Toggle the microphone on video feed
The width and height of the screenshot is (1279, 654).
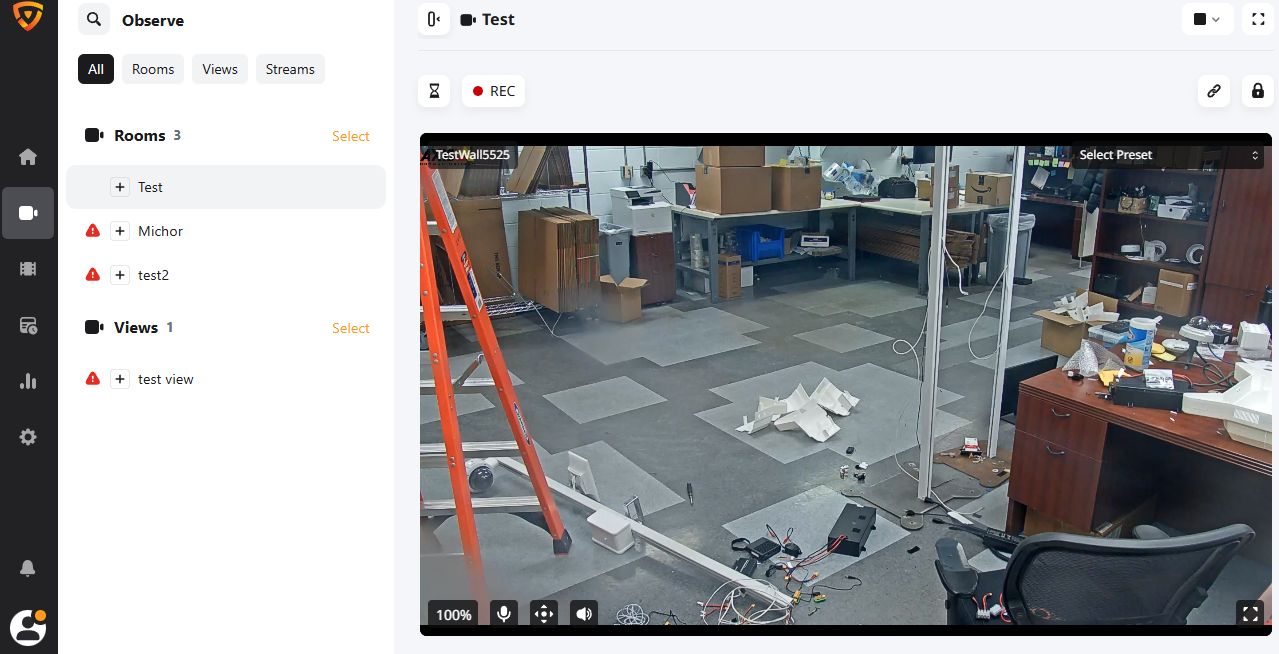[504, 614]
